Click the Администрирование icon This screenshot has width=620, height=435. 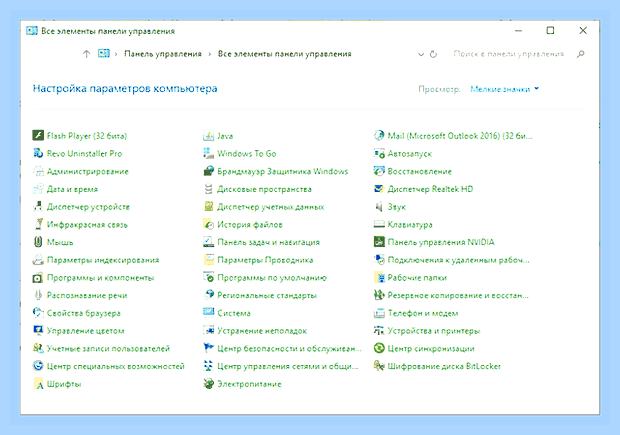pyautogui.click(x=38, y=171)
